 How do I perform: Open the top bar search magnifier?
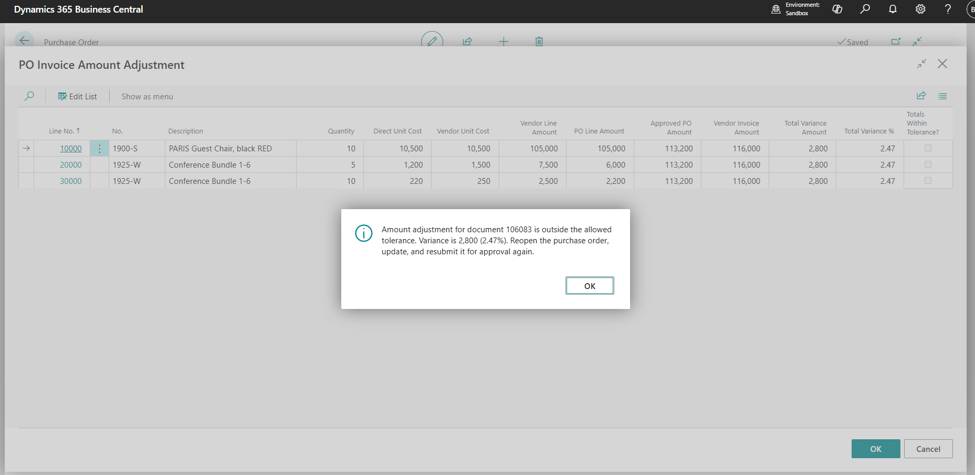865,9
